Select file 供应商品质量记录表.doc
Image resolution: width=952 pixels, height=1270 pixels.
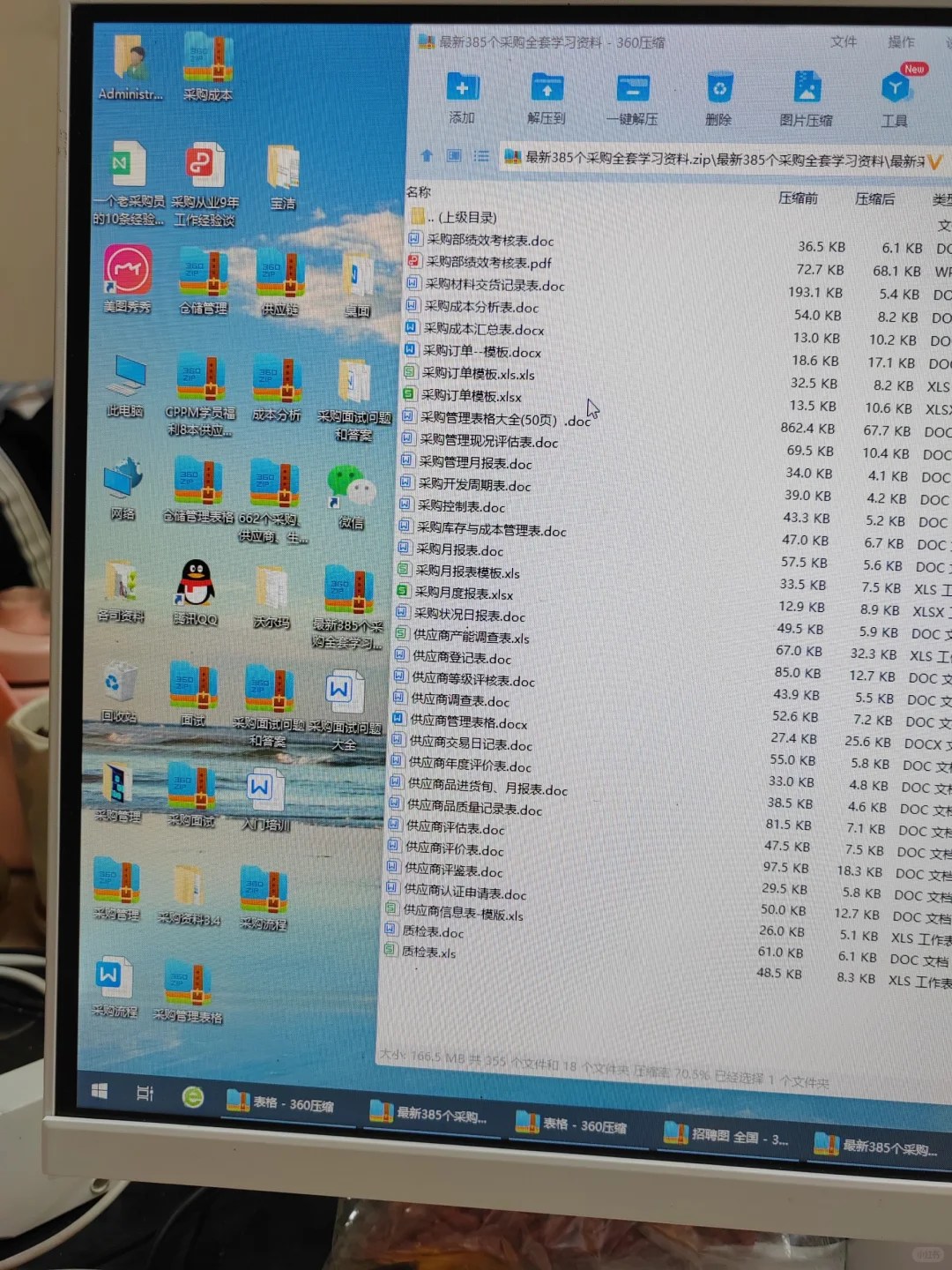pyautogui.click(x=465, y=808)
